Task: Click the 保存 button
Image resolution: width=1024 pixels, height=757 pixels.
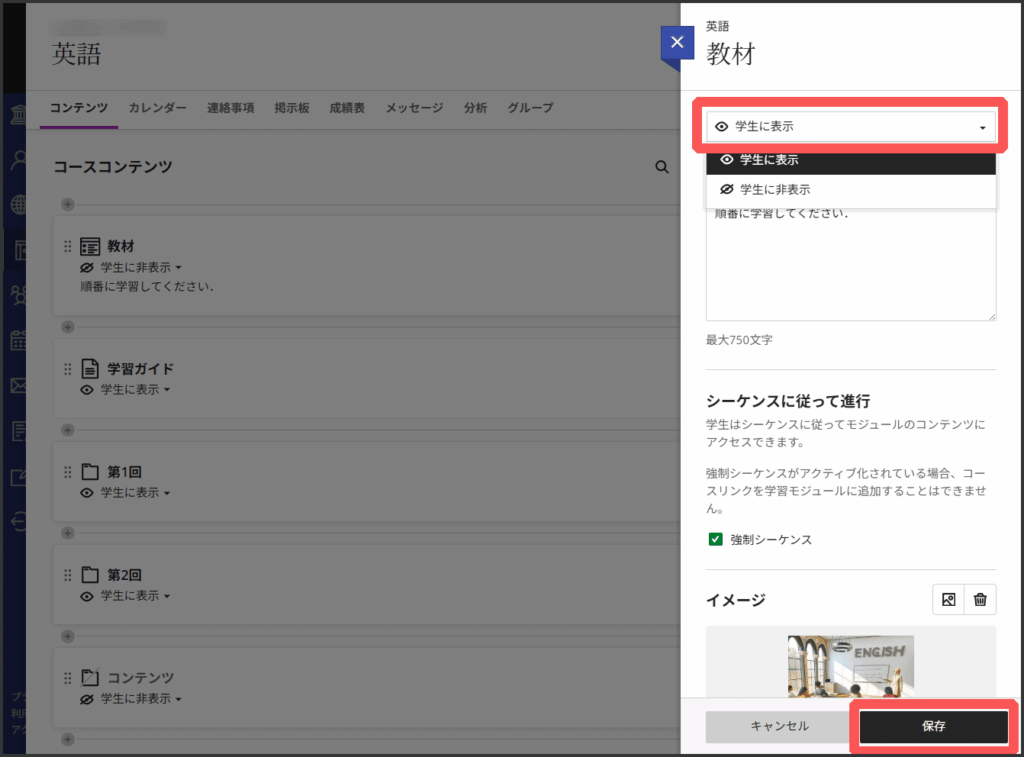Action: [933, 726]
